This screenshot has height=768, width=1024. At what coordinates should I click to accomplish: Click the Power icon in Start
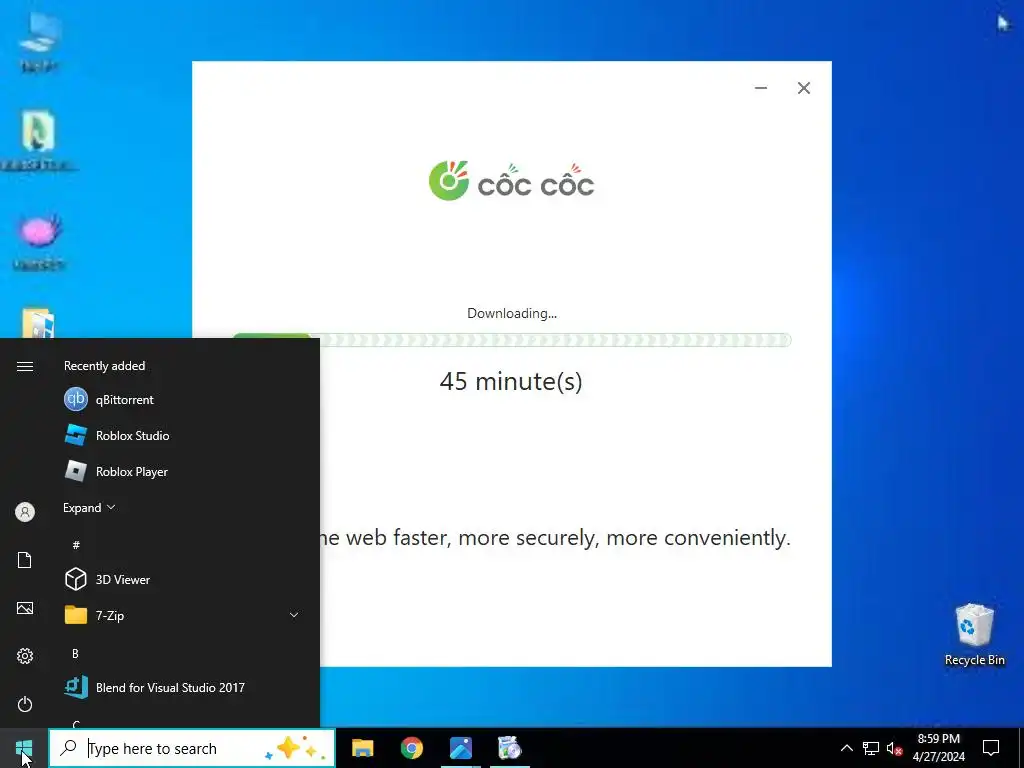coord(25,704)
